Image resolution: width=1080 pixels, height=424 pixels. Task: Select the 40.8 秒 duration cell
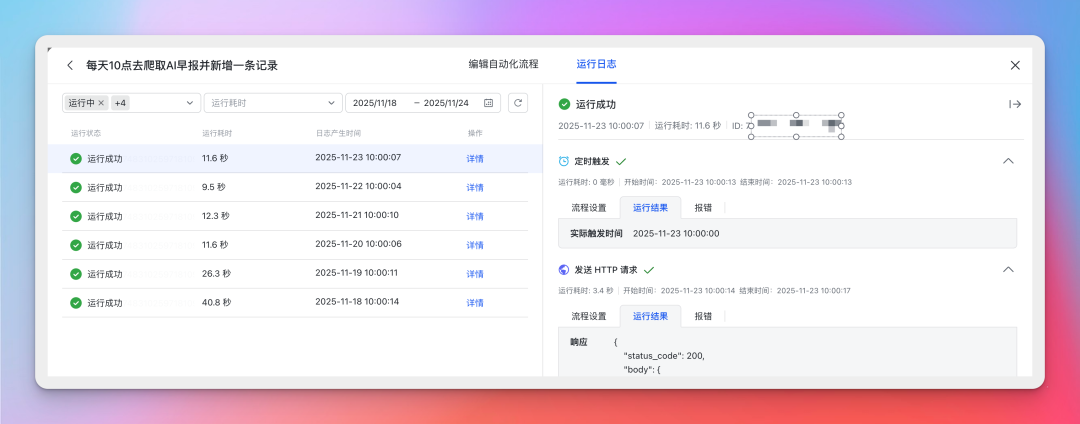click(x=216, y=302)
